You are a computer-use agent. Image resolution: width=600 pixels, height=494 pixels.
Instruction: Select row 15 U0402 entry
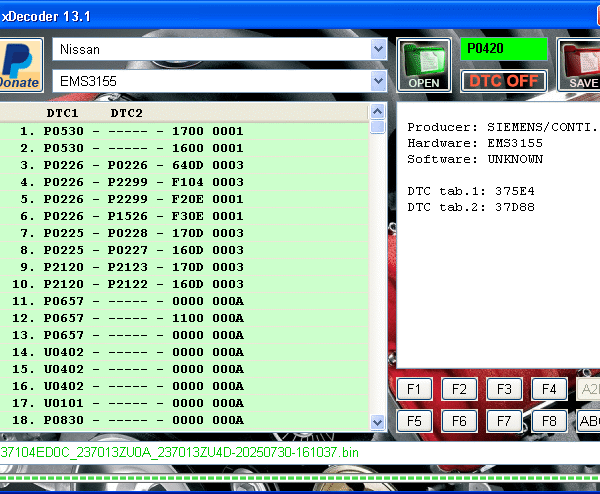[x=184, y=369]
